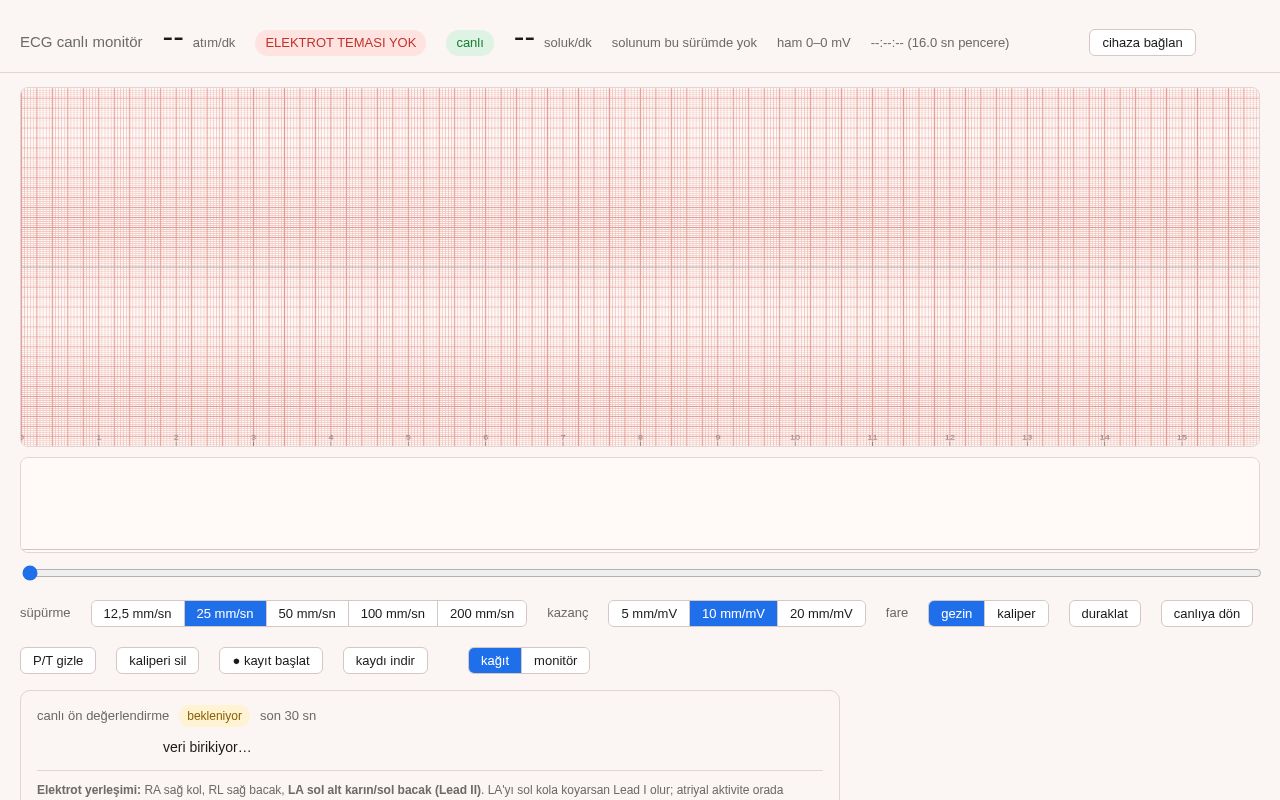Return to live with canlıya dön
Viewport: 1280px width, 800px height.
1206,613
